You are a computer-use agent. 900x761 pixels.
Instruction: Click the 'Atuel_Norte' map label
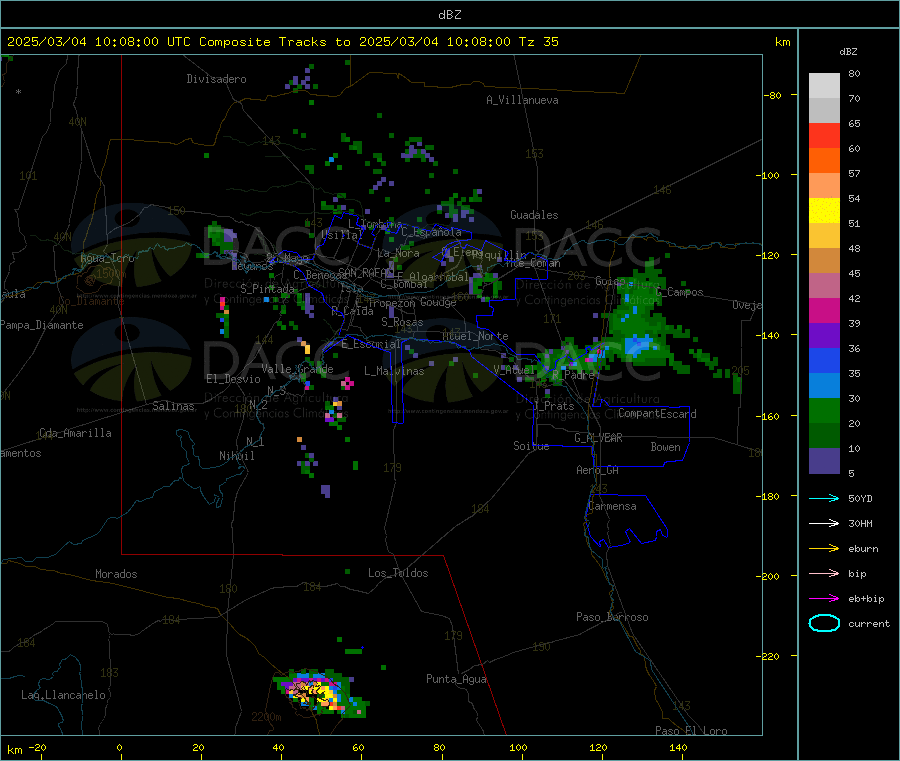[x=475, y=336]
